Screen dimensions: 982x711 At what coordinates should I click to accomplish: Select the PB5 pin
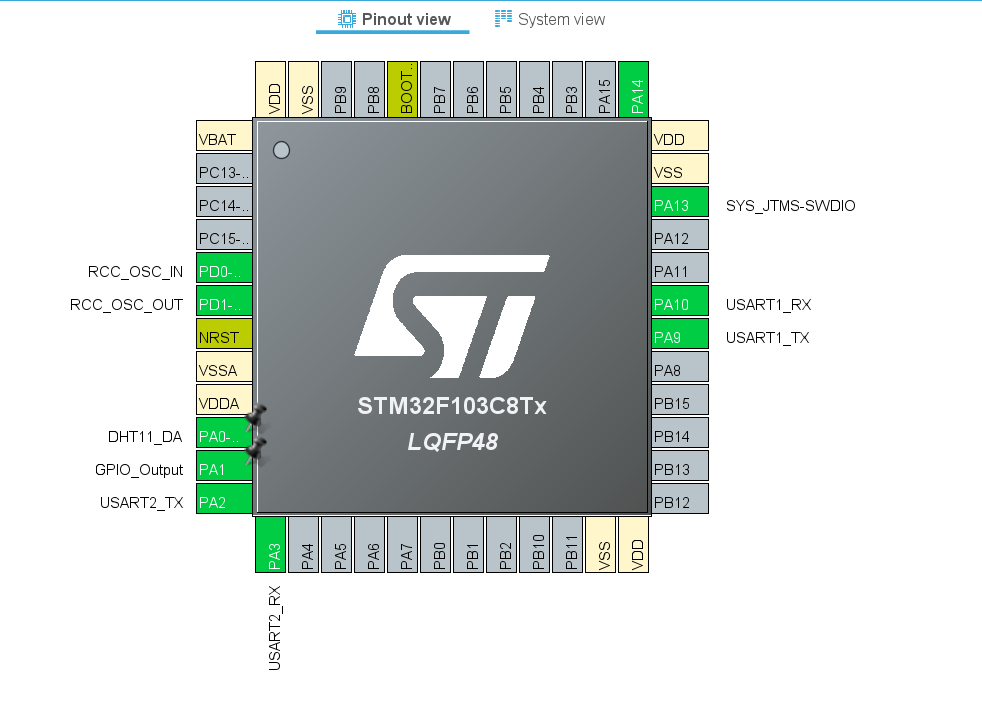coord(502,89)
